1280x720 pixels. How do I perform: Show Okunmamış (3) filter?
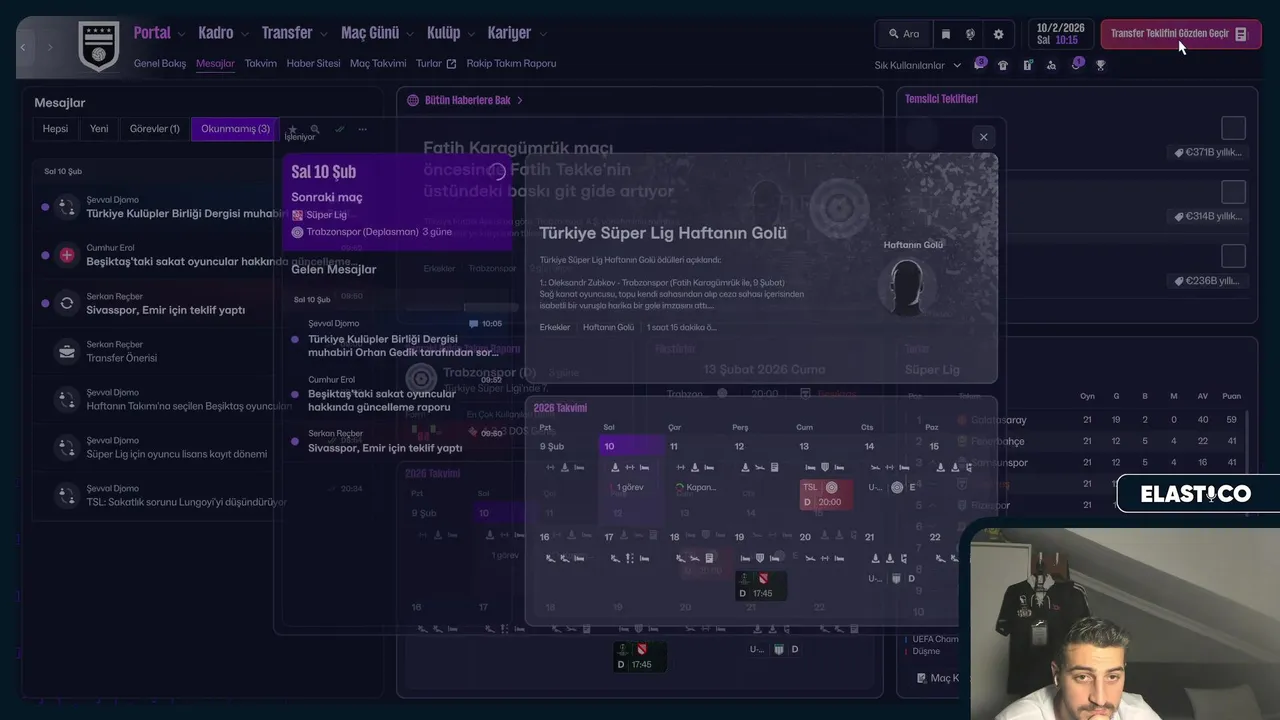pos(235,129)
